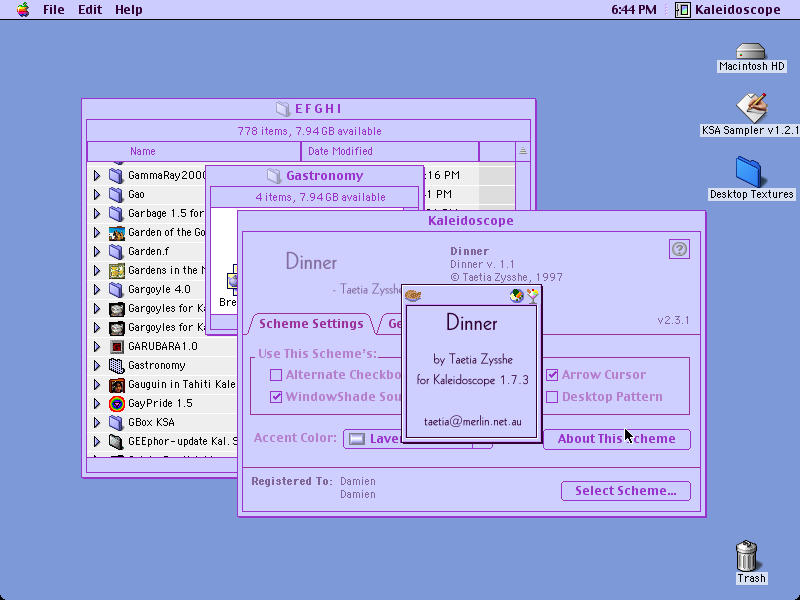
Task: Click the folder icon in EFGHI title bar
Action: click(x=283, y=108)
